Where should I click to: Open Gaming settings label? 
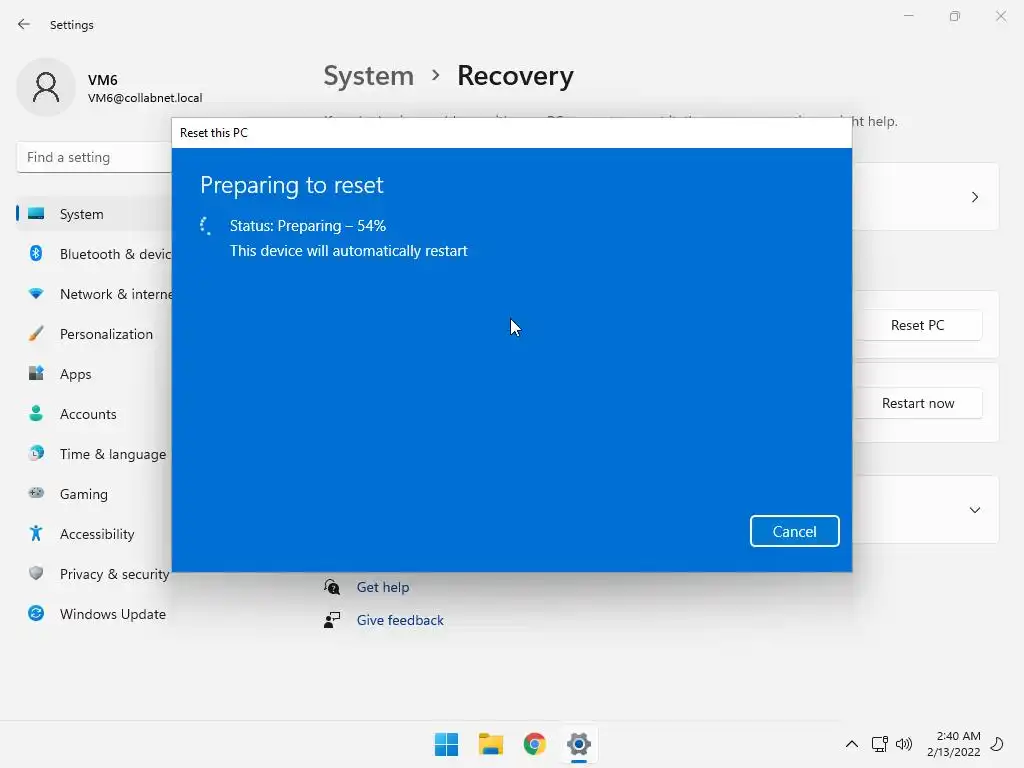(84, 494)
